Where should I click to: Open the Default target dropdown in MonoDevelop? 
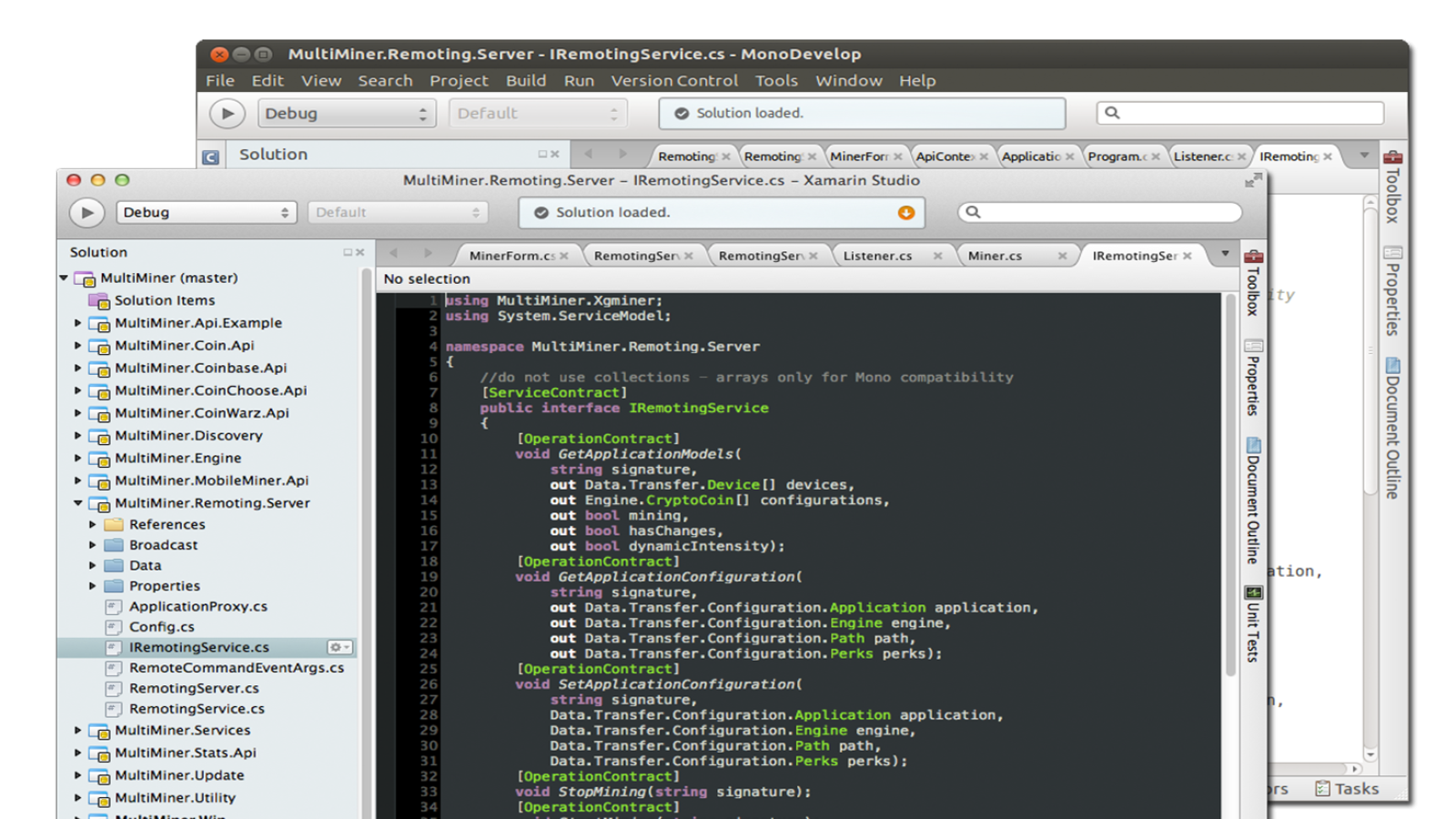(x=537, y=114)
